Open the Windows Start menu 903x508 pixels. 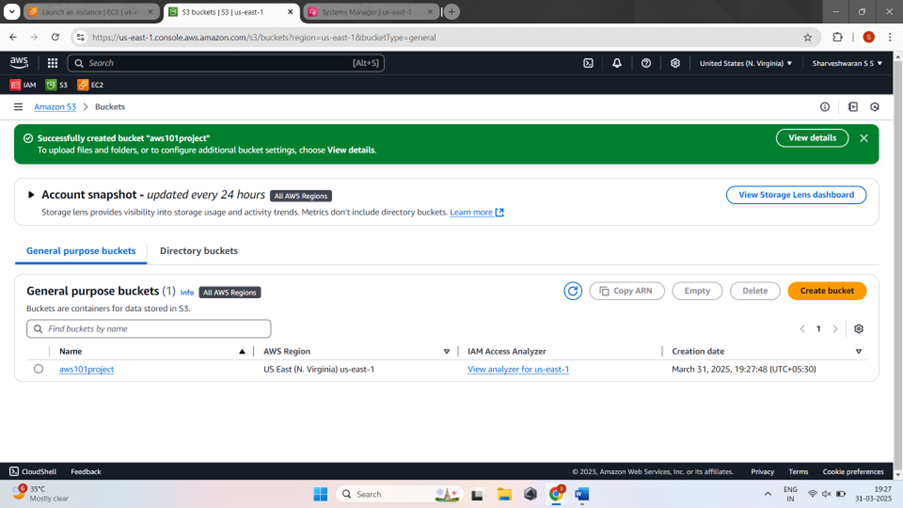tap(320, 494)
